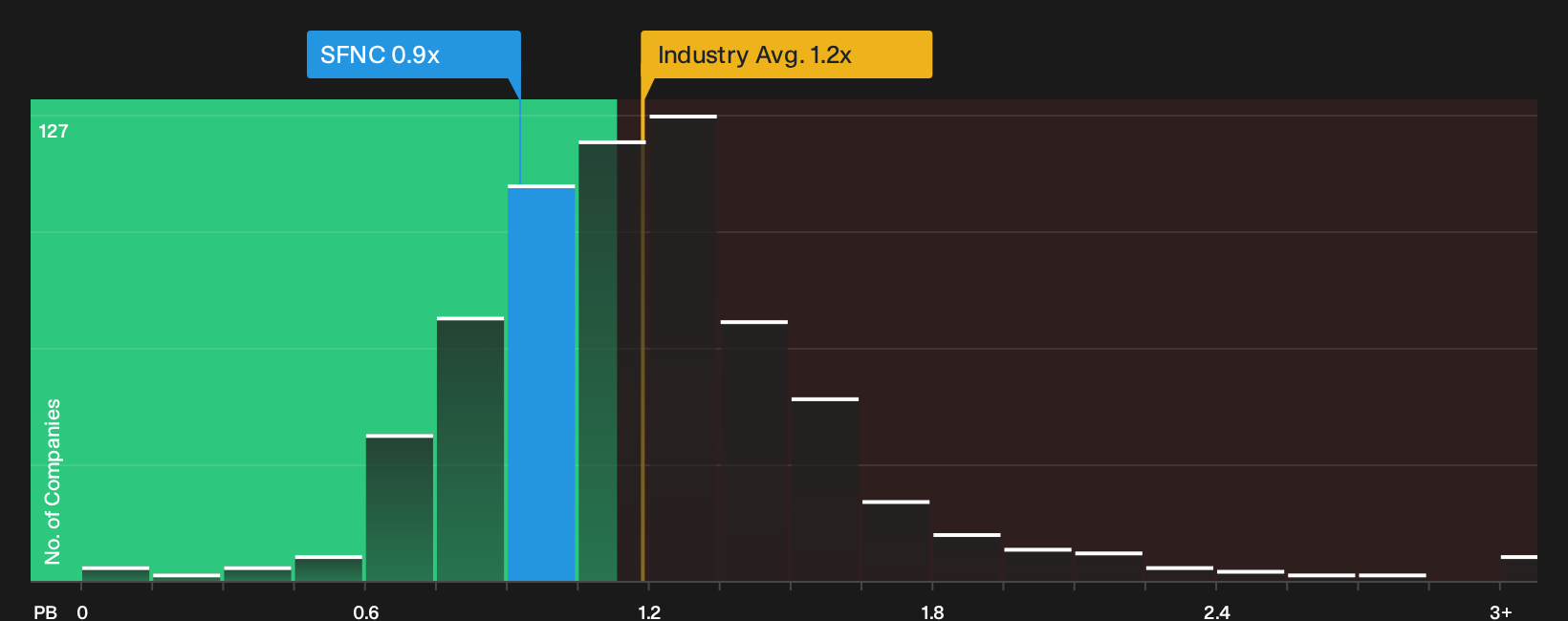The width and height of the screenshot is (1568, 621).
Task: Click the 127 y-axis value
Action: (x=54, y=131)
